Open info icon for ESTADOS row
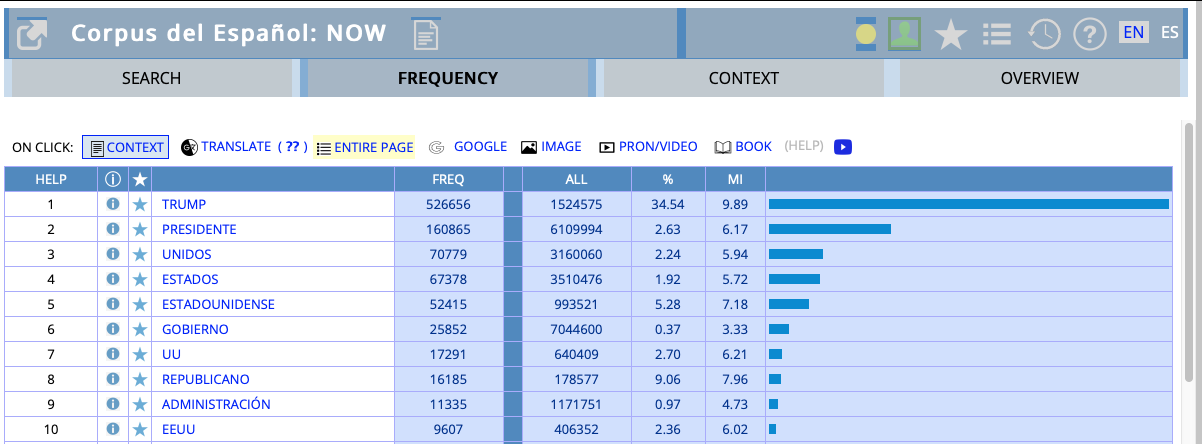 coord(113,279)
